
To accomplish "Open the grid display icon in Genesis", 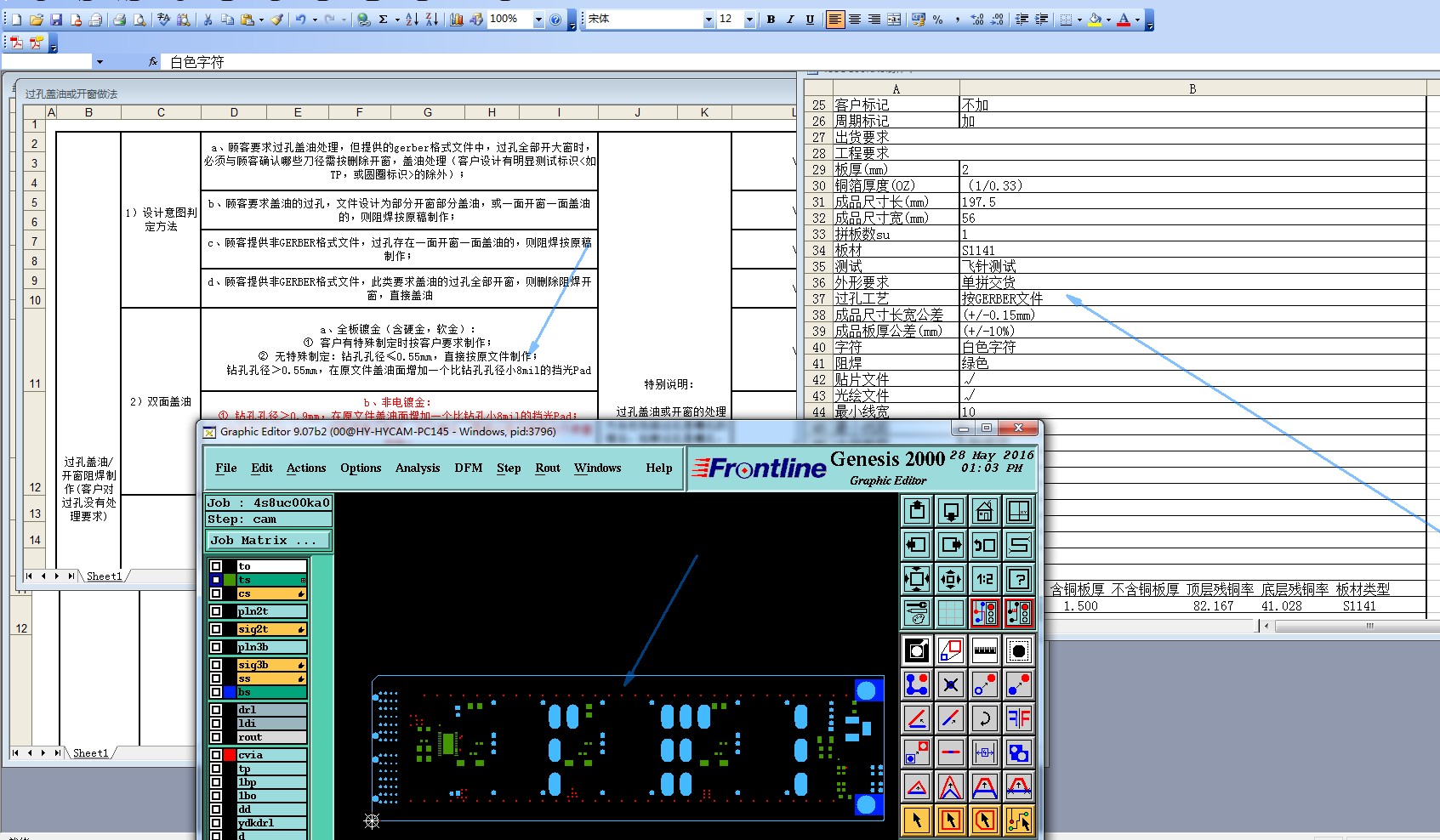I will 951,611.
